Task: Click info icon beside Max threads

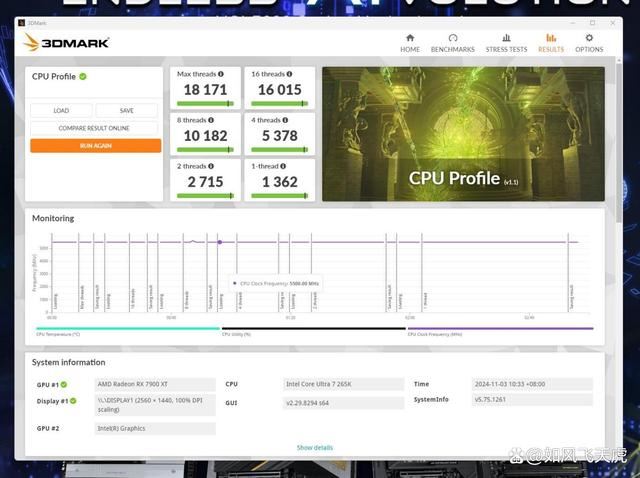Action: (221, 74)
